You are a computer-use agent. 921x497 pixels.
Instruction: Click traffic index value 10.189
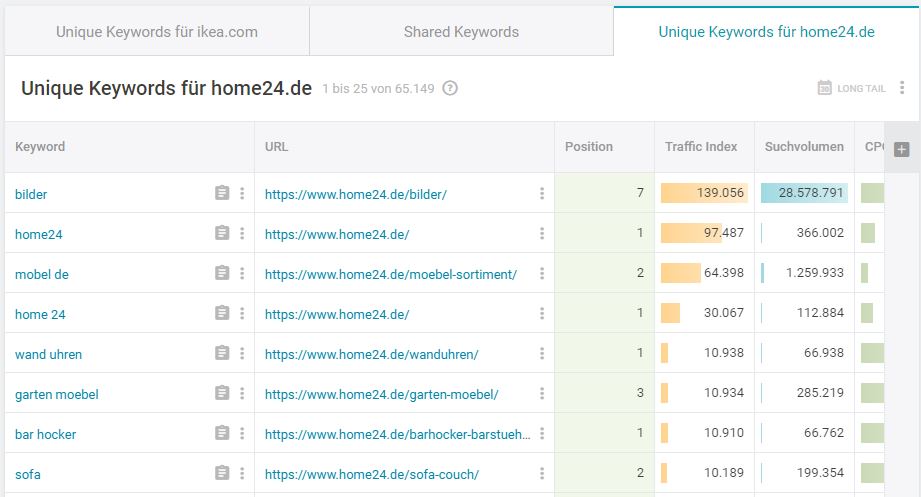(724, 472)
